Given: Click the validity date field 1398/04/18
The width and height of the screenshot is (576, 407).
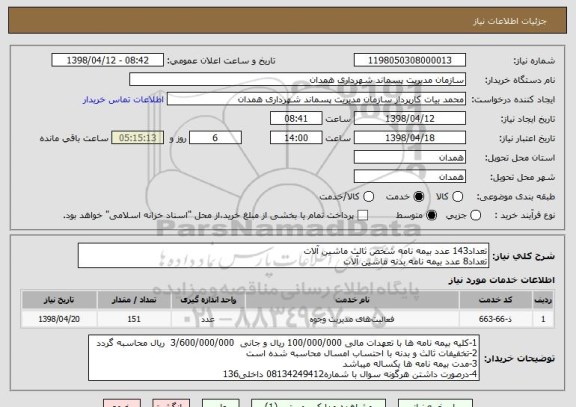Looking at the screenshot, I should point(410,138).
